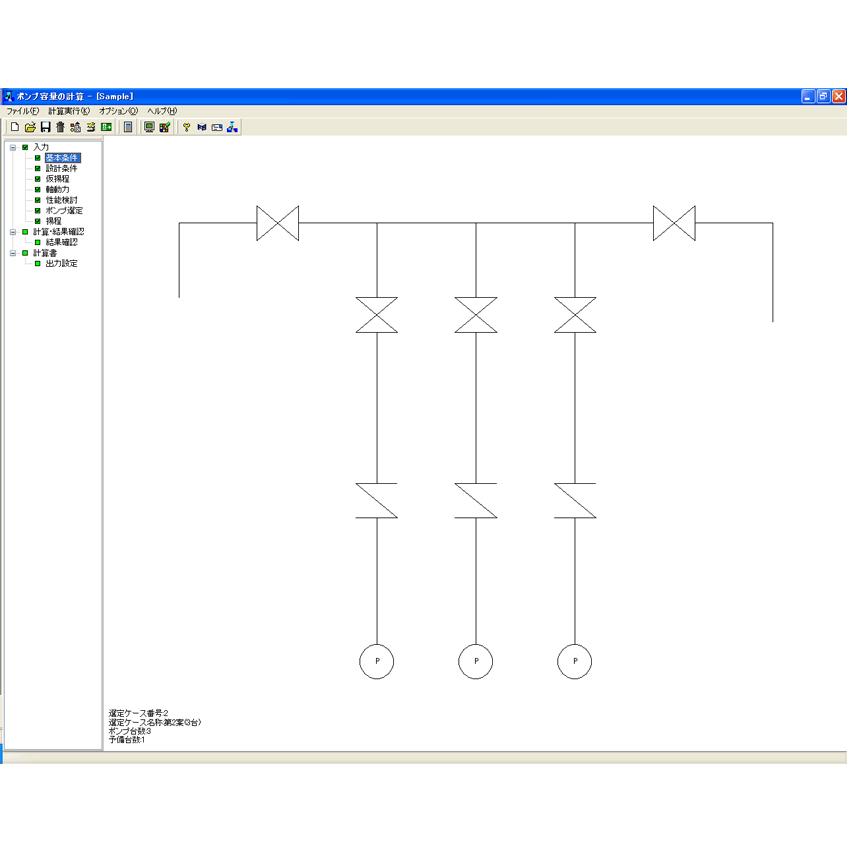Collapse the 計算書 tree node

pos(13,253)
